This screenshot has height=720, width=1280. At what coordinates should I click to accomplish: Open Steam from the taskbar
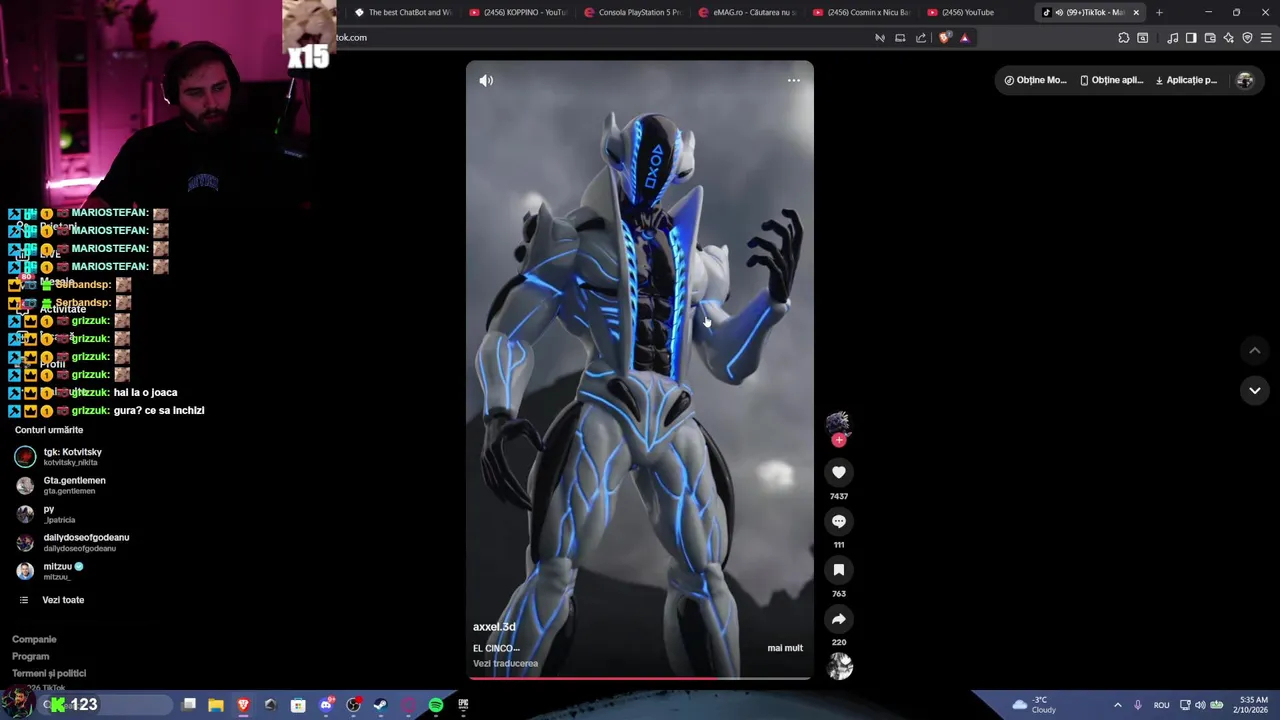(381, 705)
